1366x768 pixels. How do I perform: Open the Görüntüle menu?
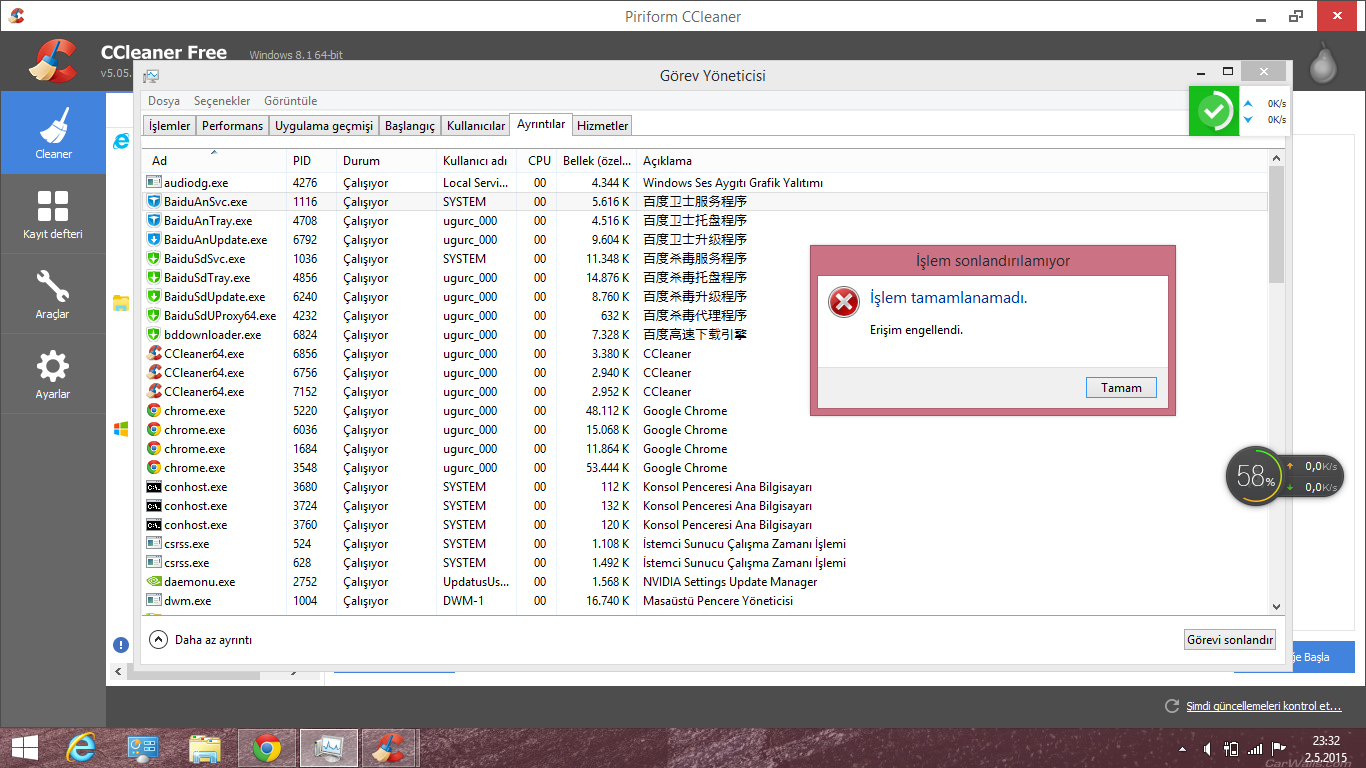click(290, 101)
